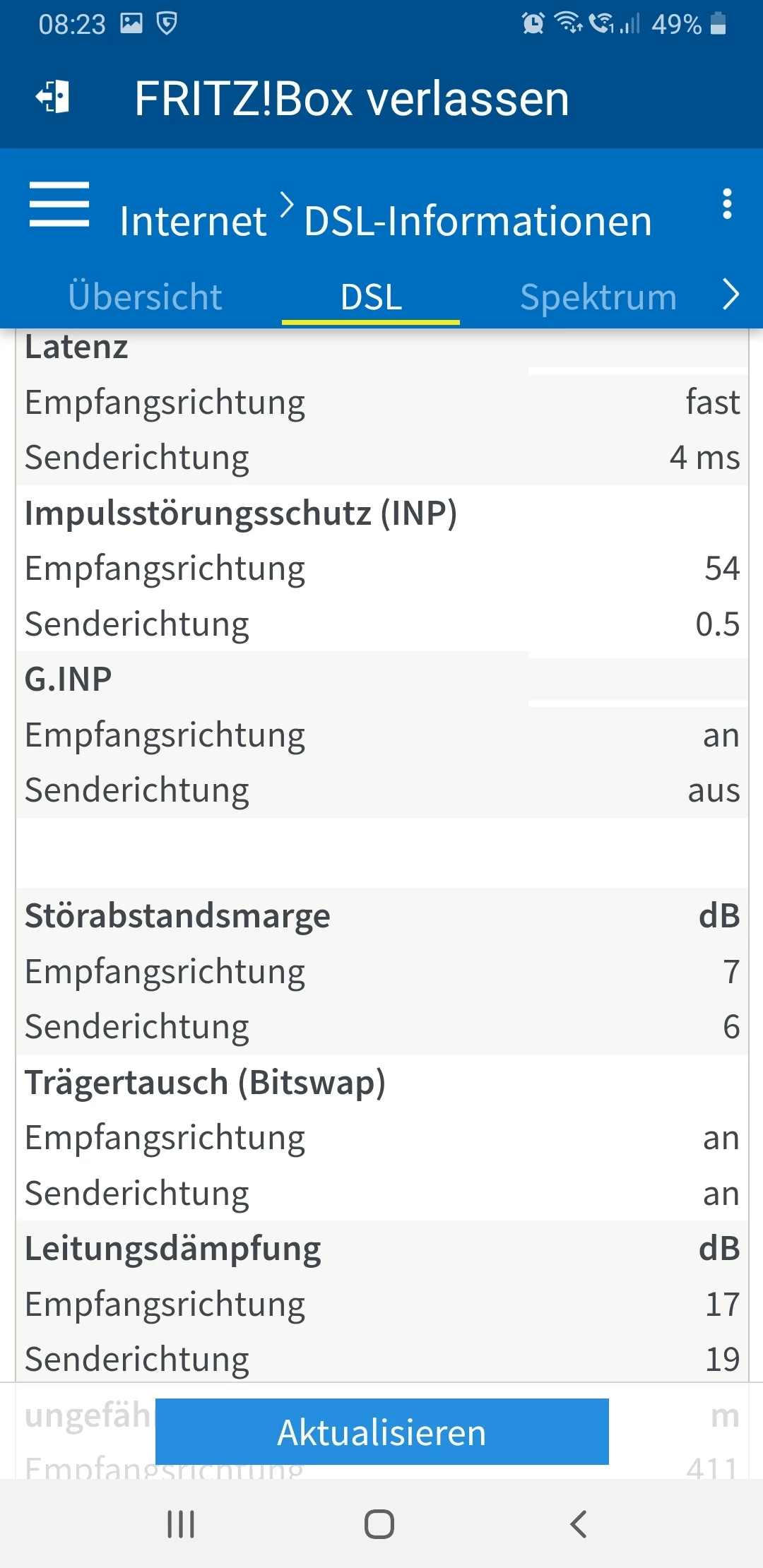Tap the shield icon in status bar
This screenshot has width=763, height=1568.
(167, 24)
